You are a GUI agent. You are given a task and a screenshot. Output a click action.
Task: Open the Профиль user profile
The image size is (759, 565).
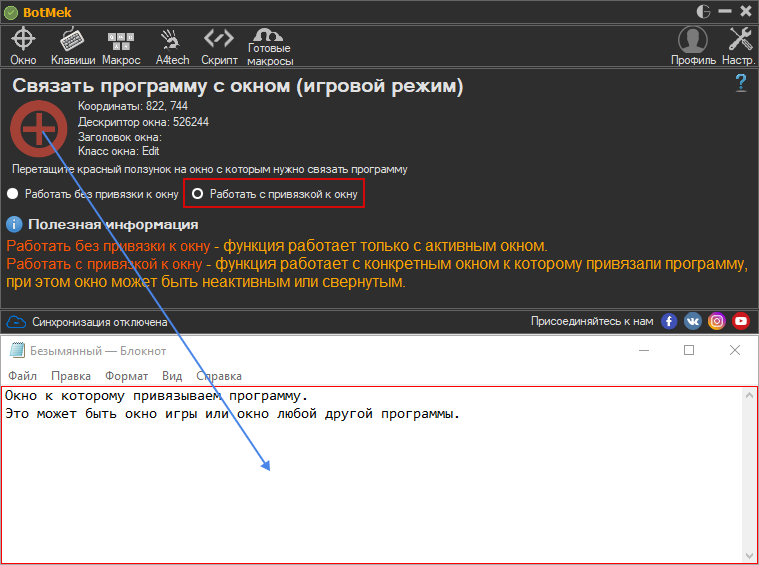(x=693, y=46)
